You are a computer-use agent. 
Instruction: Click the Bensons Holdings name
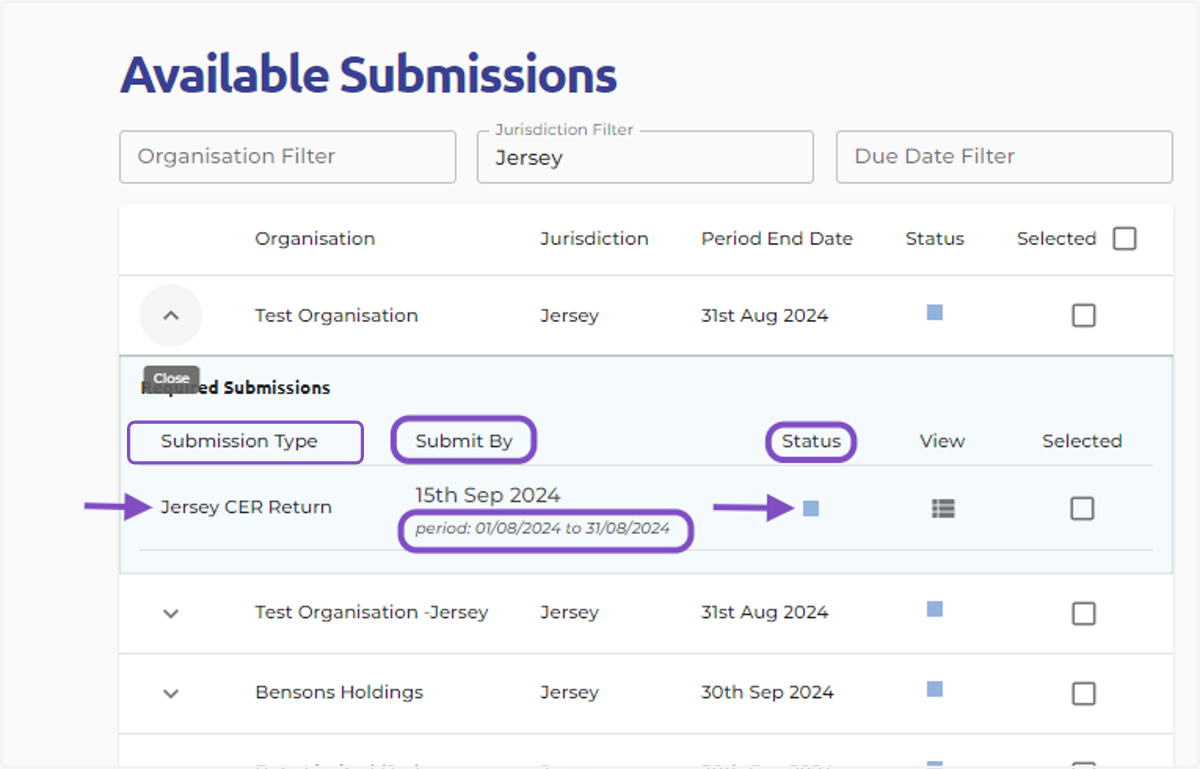[x=339, y=692]
